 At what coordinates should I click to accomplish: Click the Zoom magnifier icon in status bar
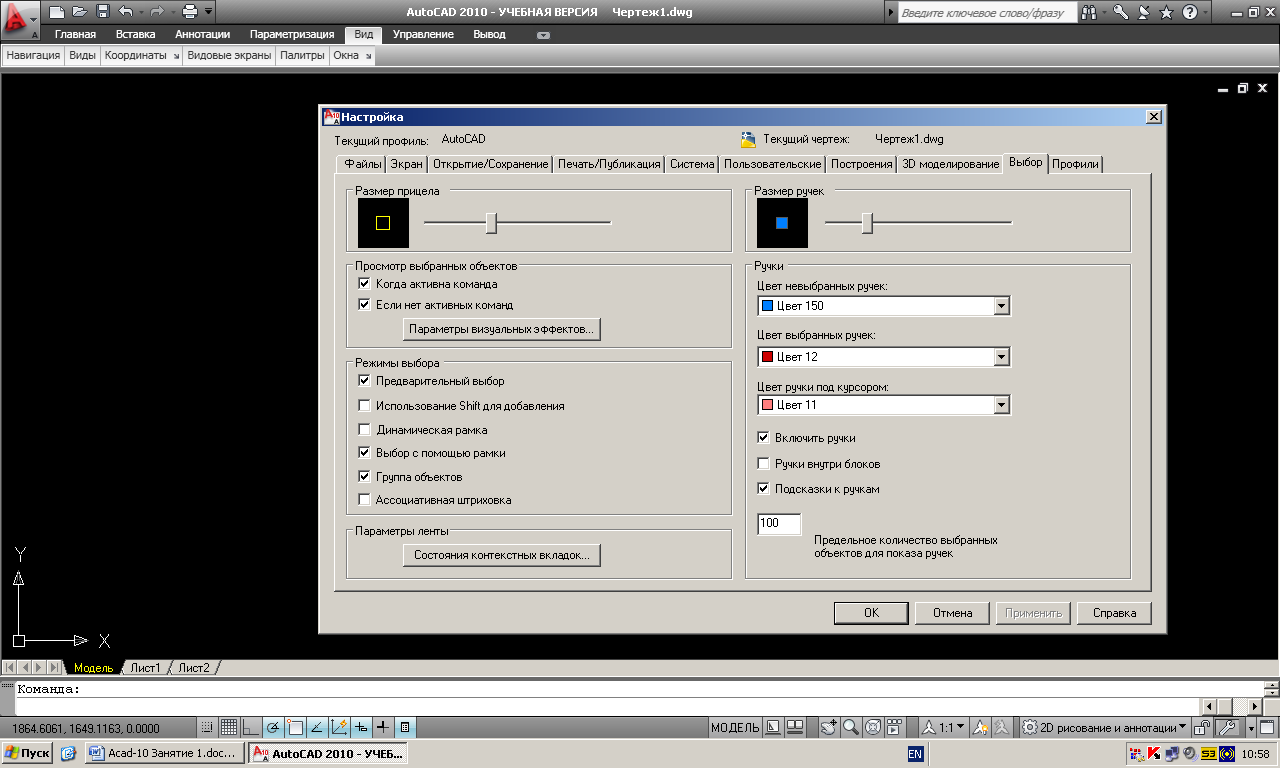tap(850, 727)
